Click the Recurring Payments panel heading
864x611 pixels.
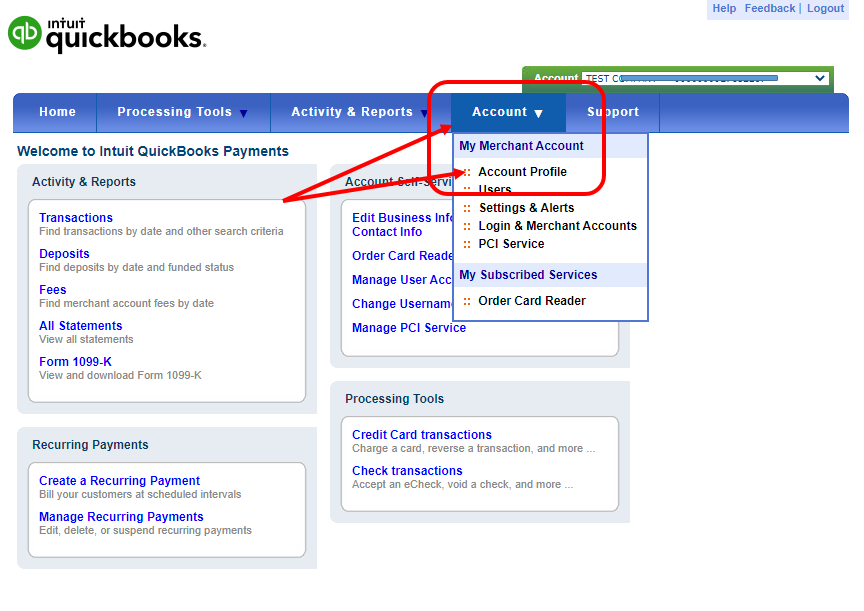pos(90,445)
